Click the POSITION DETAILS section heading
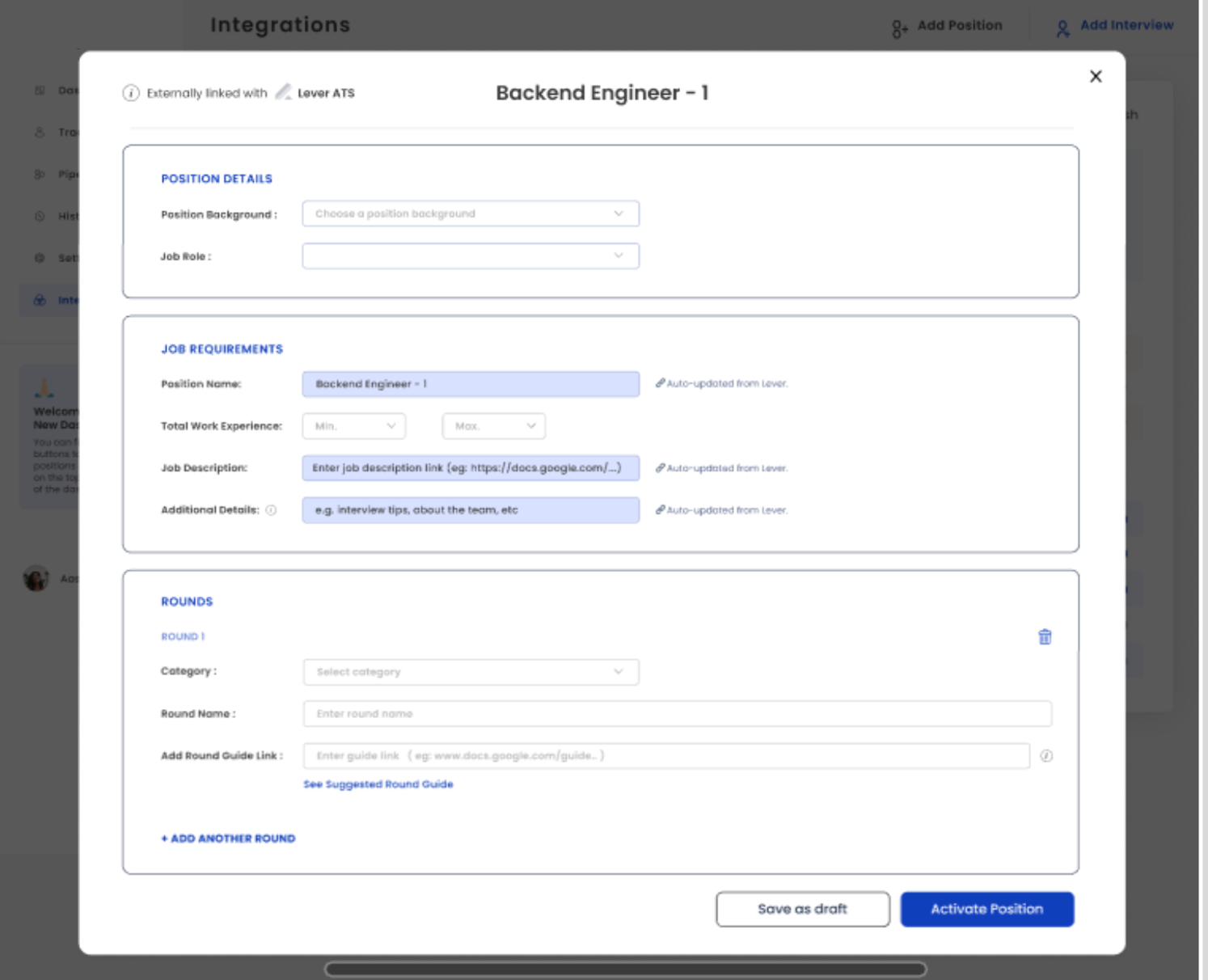 coord(217,179)
